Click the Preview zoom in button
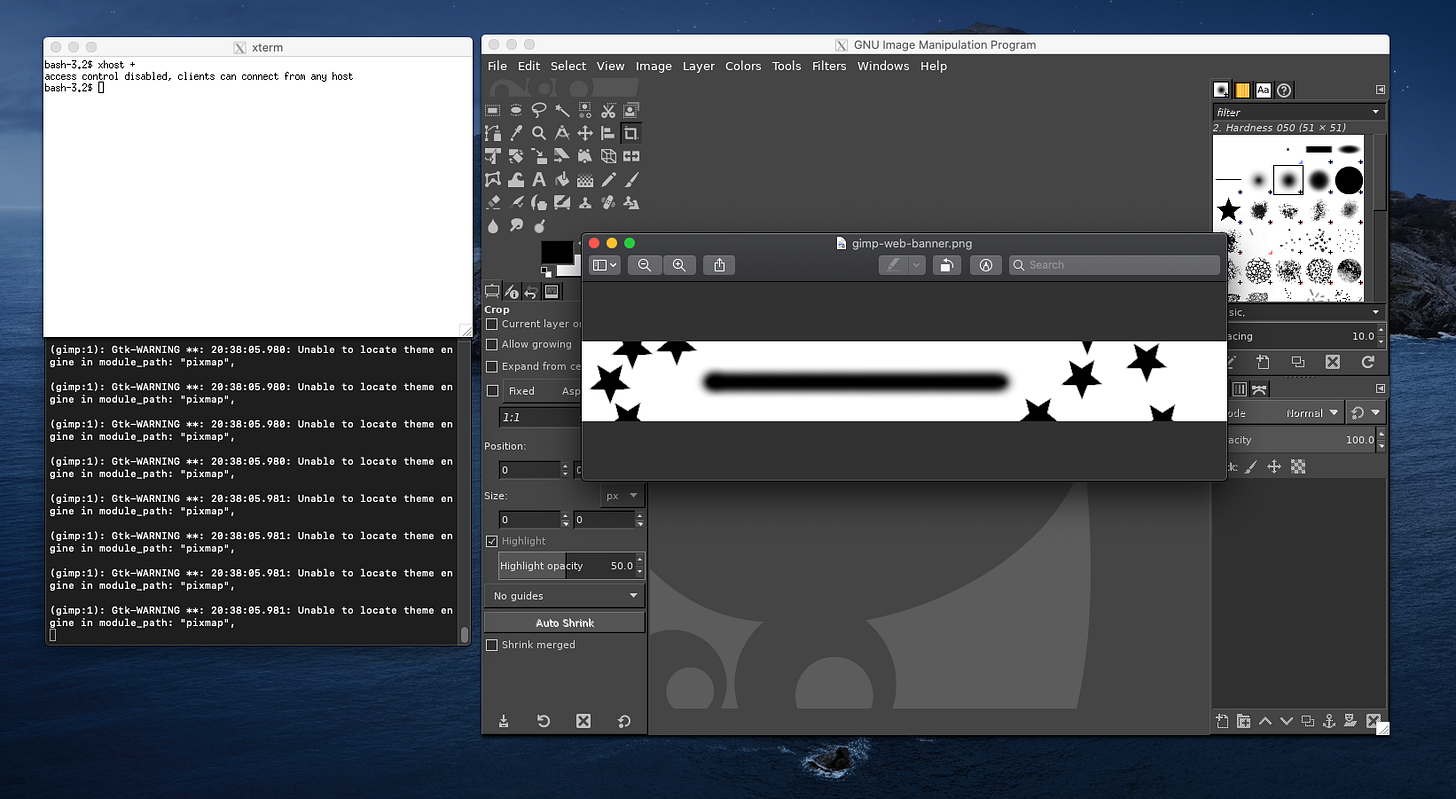This screenshot has height=799, width=1456. (679, 265)
